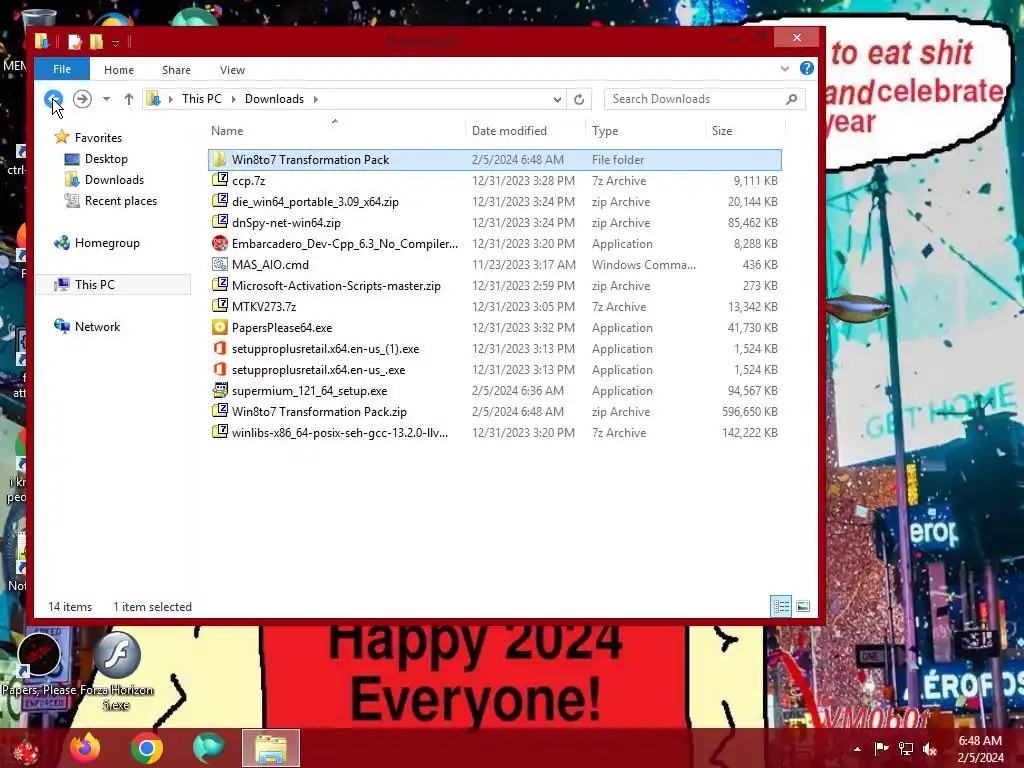Open Downloads in the navigation pane
Image resolution: width=1024 pixels, height=768 pixels.
click(x=114, y=180)
